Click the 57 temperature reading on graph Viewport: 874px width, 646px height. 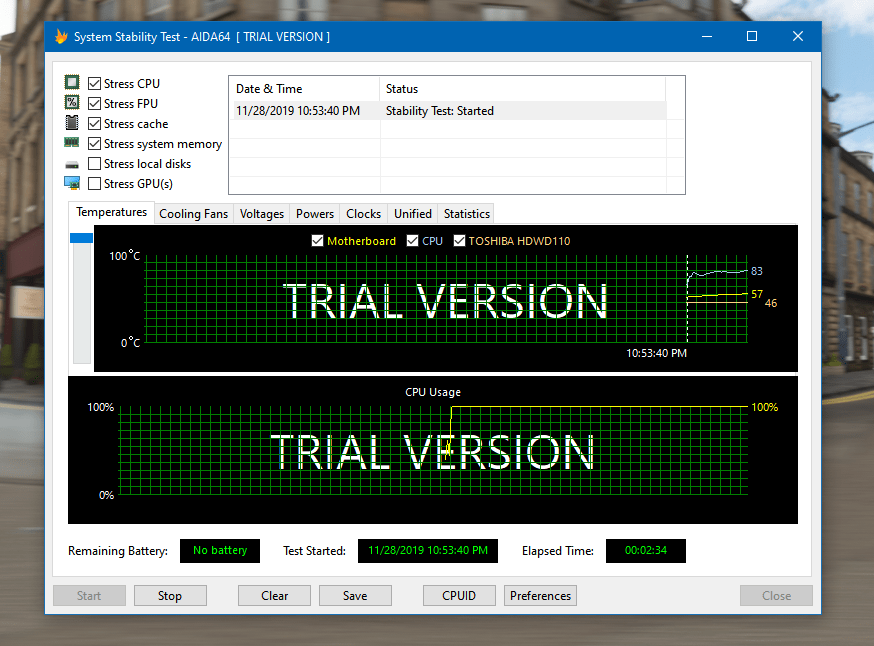[x=756, y=294]
